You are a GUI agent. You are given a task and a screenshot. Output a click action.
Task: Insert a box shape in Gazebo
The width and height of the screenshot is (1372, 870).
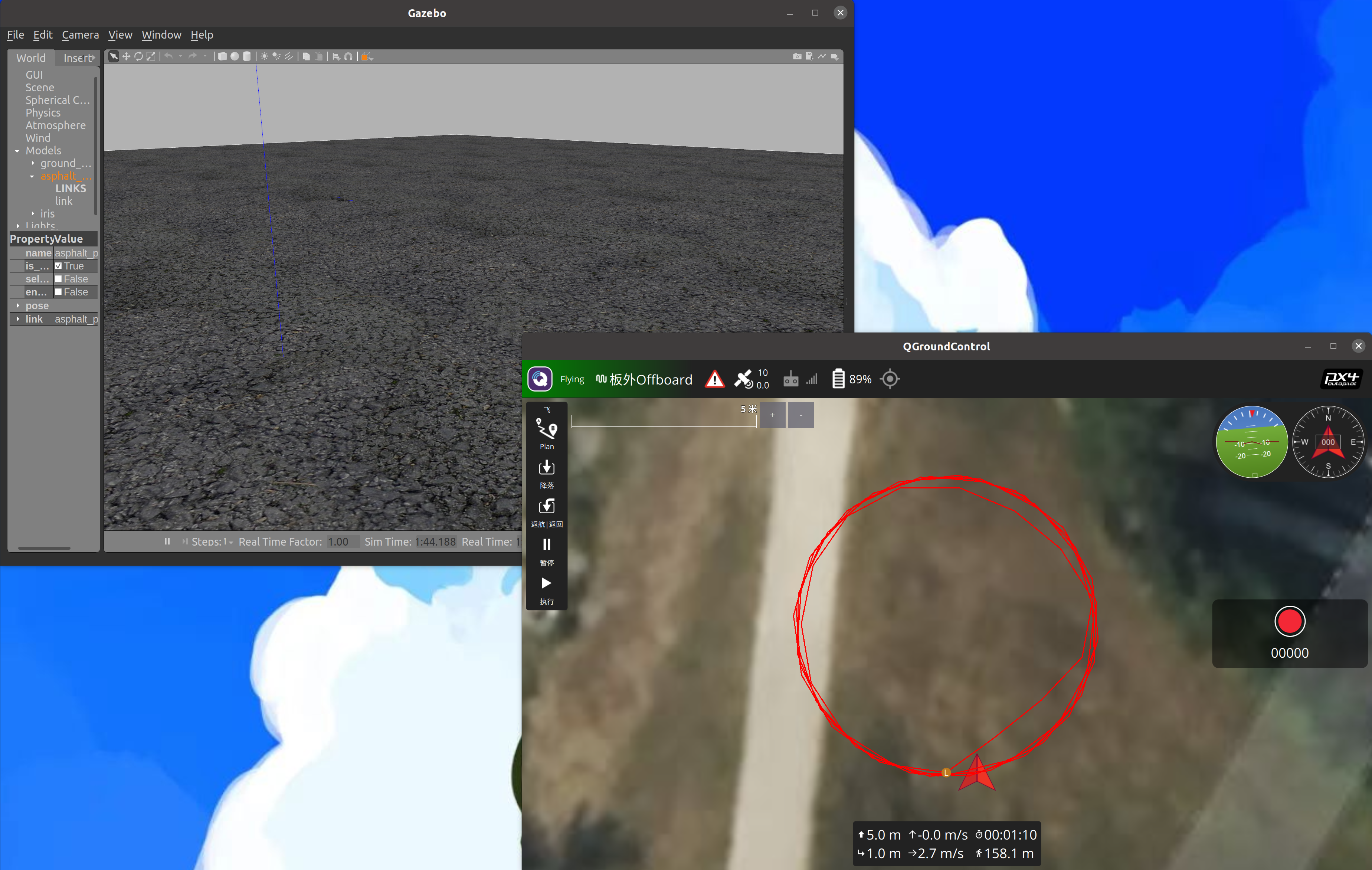[x=222, y=56]
